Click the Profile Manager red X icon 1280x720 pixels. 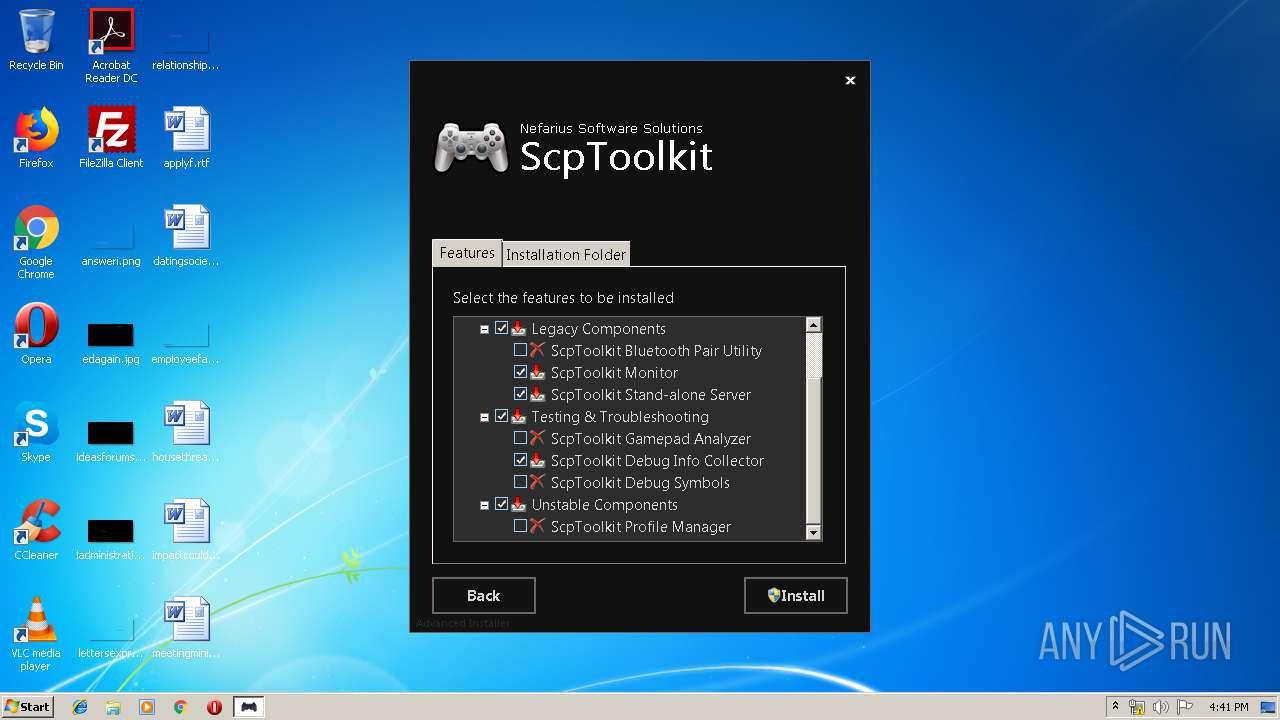click(x=537, y=526)
